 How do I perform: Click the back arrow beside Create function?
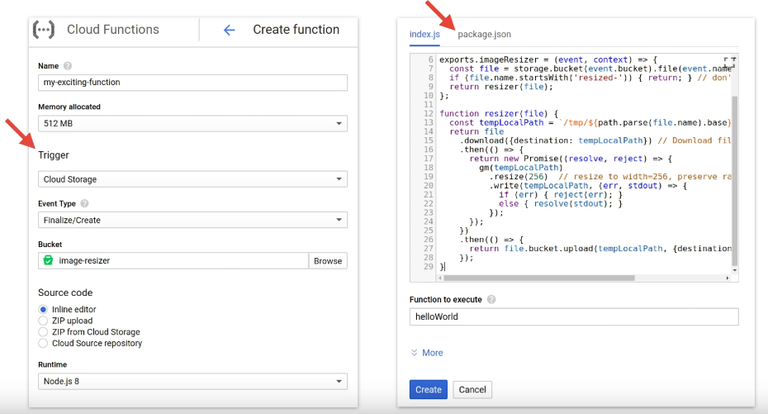click(229, 29)
